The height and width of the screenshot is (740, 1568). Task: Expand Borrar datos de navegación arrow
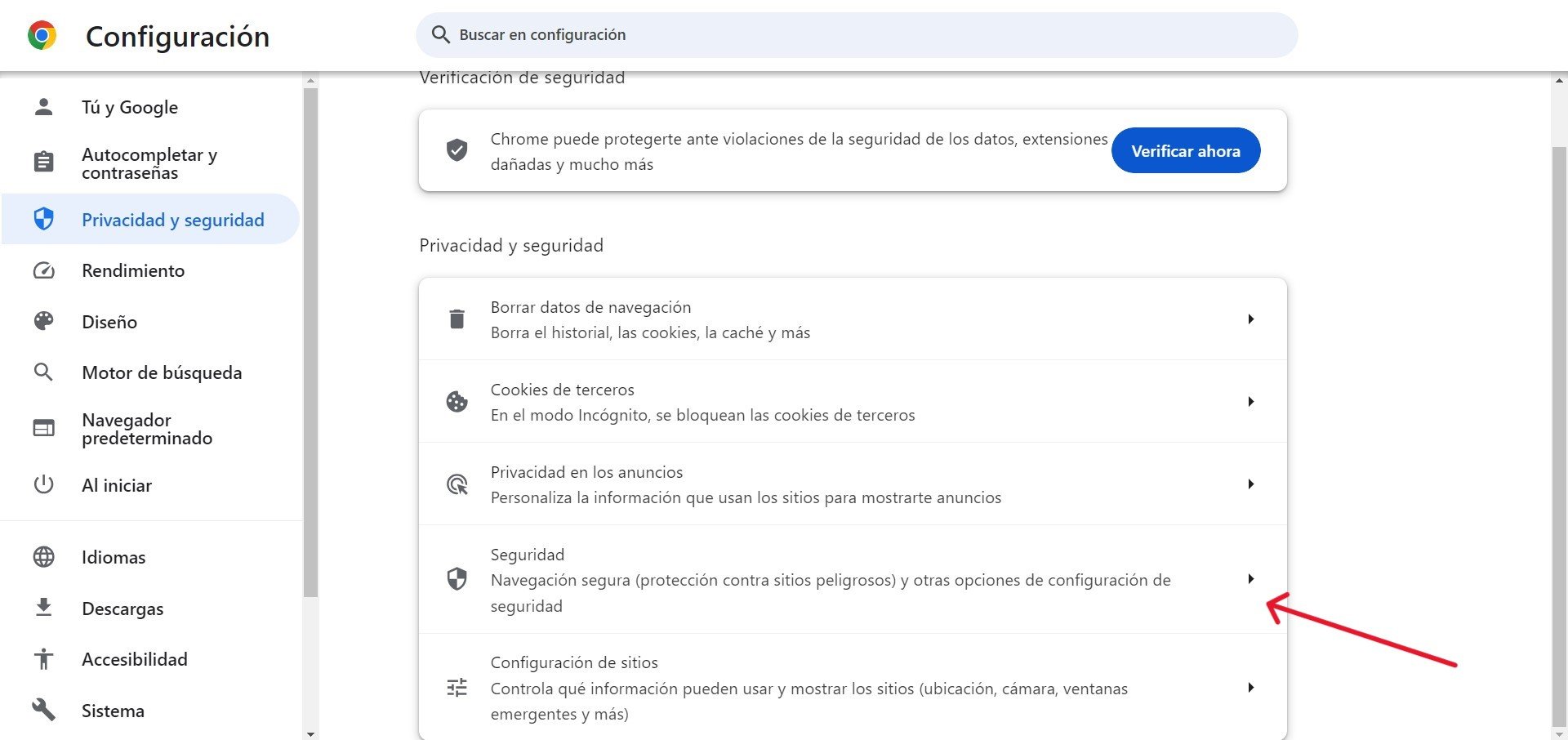[x=1250, y=319]
